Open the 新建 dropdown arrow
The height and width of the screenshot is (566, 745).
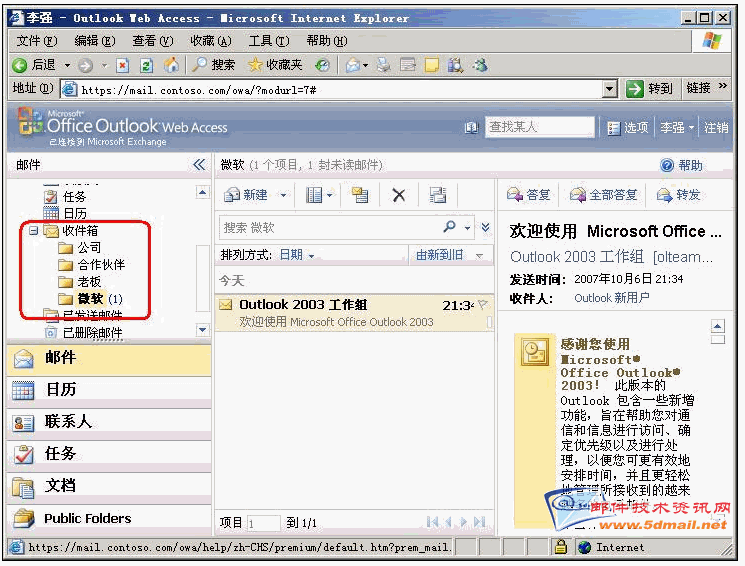[x=284, y=195]
